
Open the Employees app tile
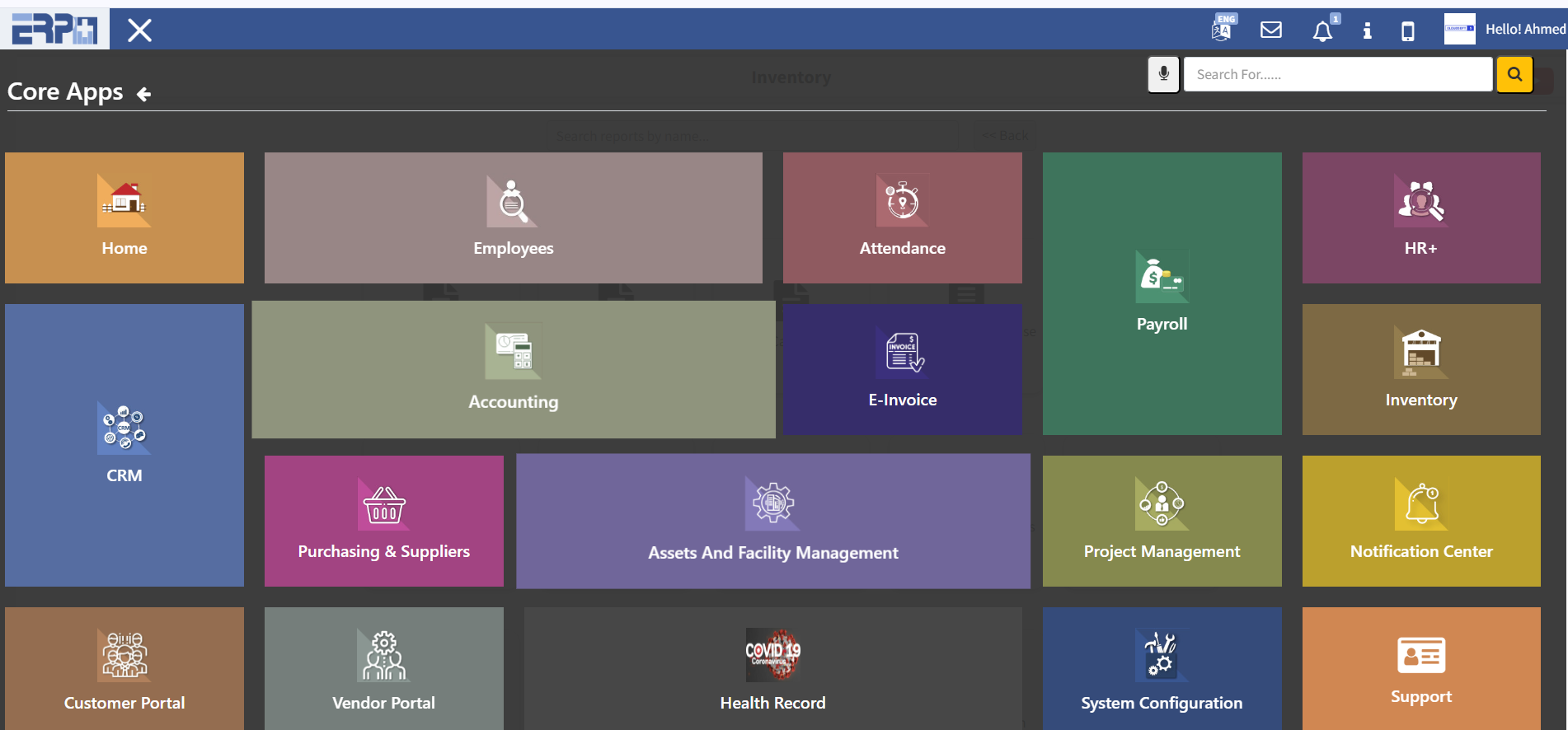(513, 218)
